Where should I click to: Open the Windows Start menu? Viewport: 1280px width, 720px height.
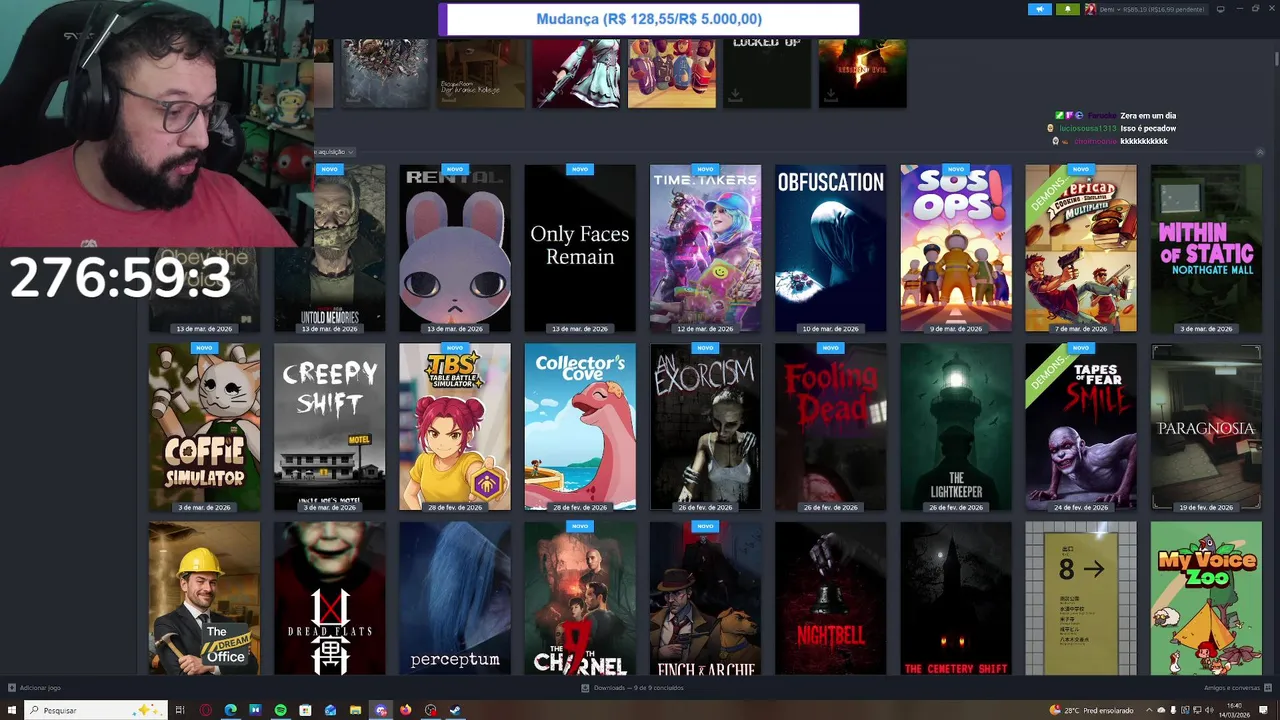[12, 710]
